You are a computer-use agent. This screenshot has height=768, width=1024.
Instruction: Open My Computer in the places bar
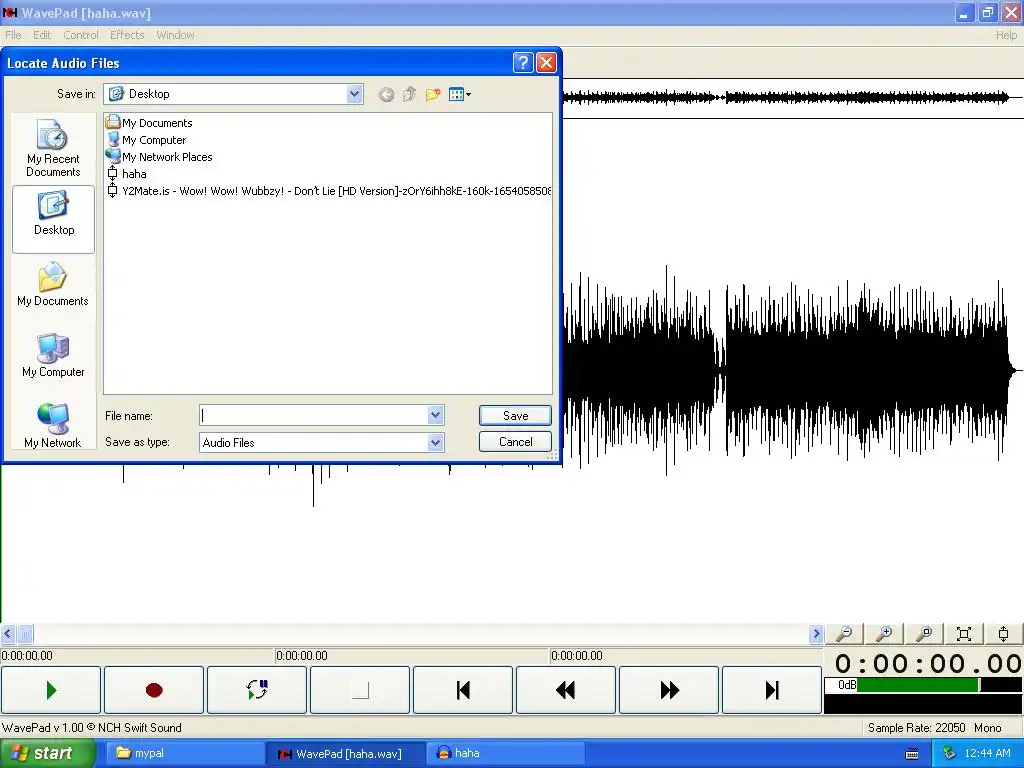(53, 355)
